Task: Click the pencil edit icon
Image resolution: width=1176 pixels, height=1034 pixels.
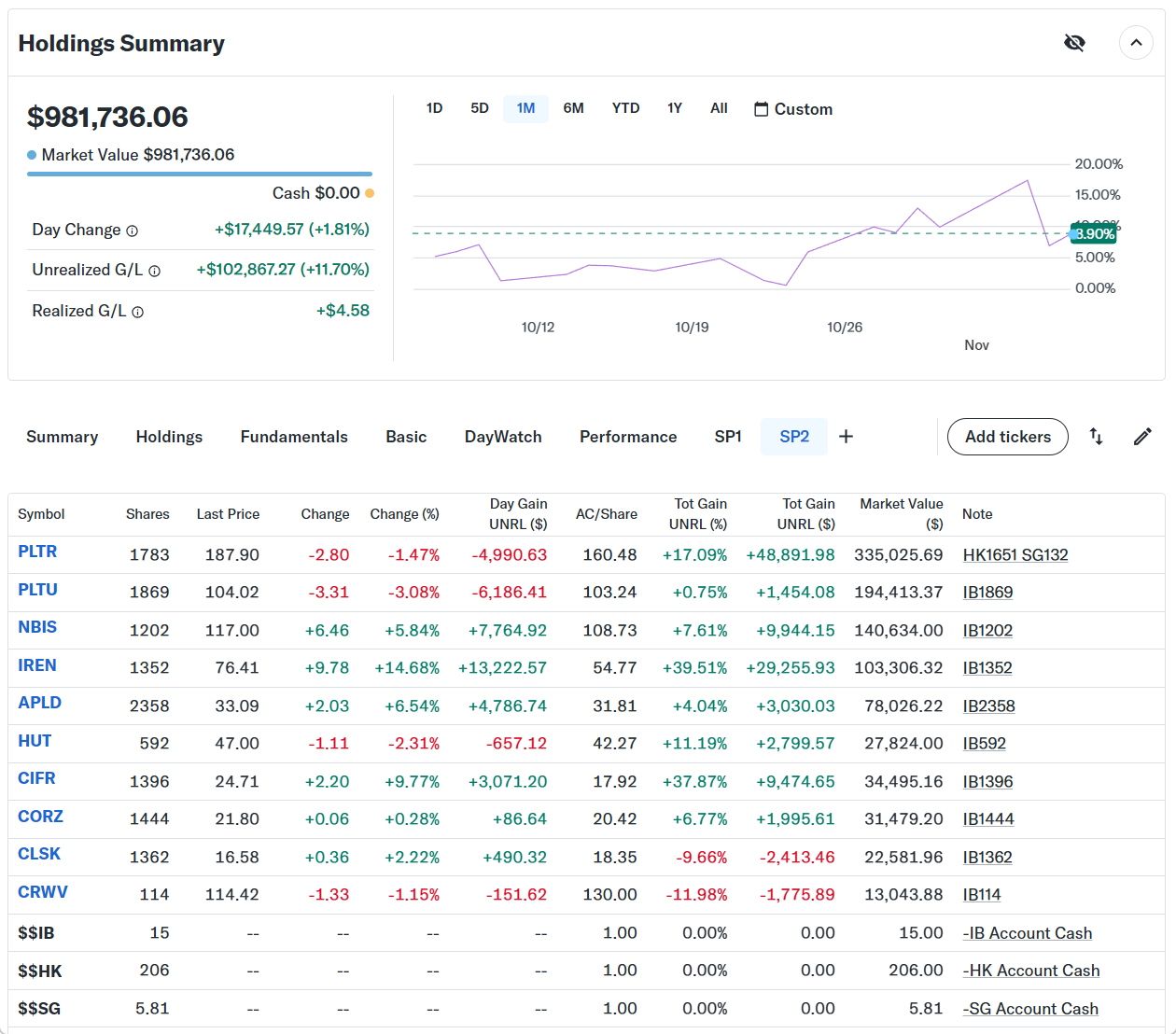Action: pos(1142,437)
